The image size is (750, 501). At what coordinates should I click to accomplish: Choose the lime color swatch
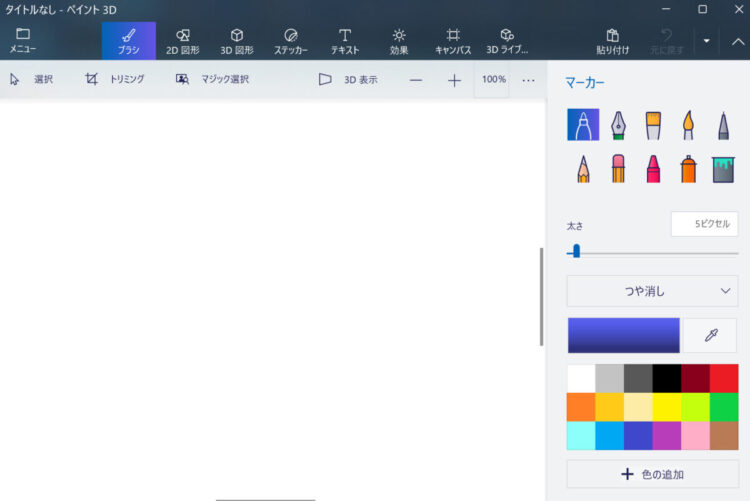pyautogui.click(x=695, y=407)
